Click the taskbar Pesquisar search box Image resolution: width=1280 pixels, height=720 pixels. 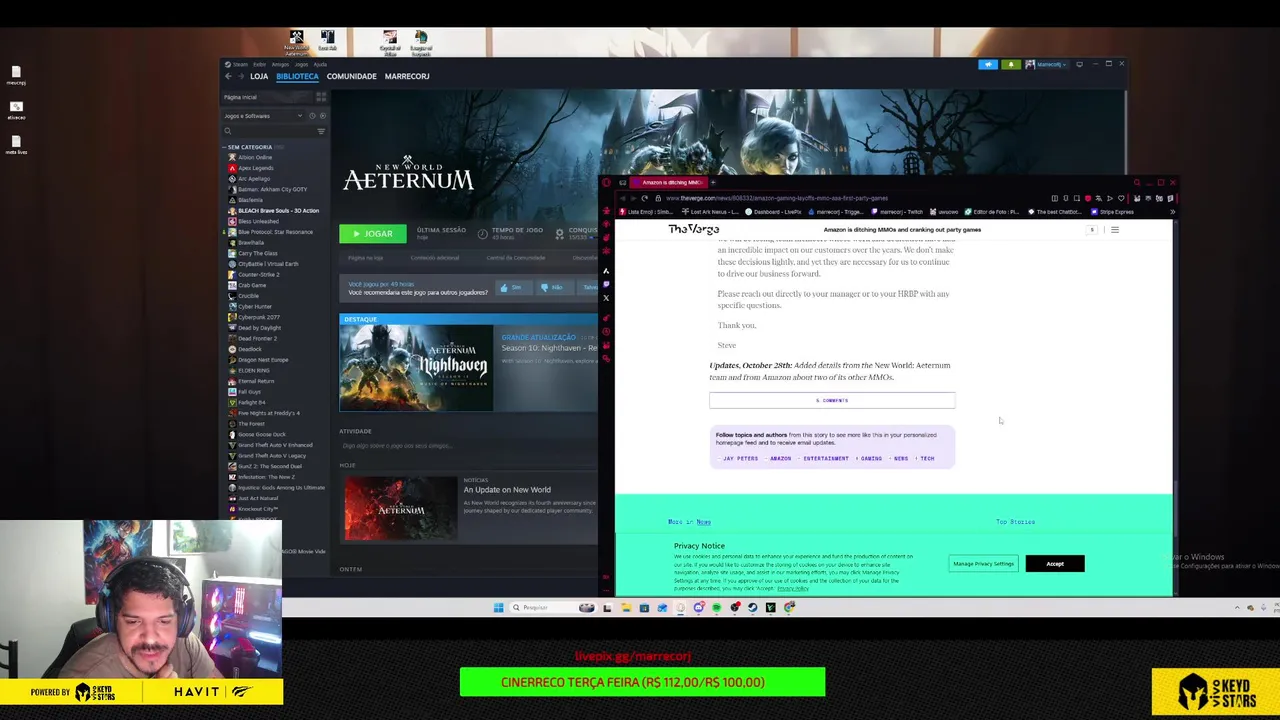coord(552,607)
